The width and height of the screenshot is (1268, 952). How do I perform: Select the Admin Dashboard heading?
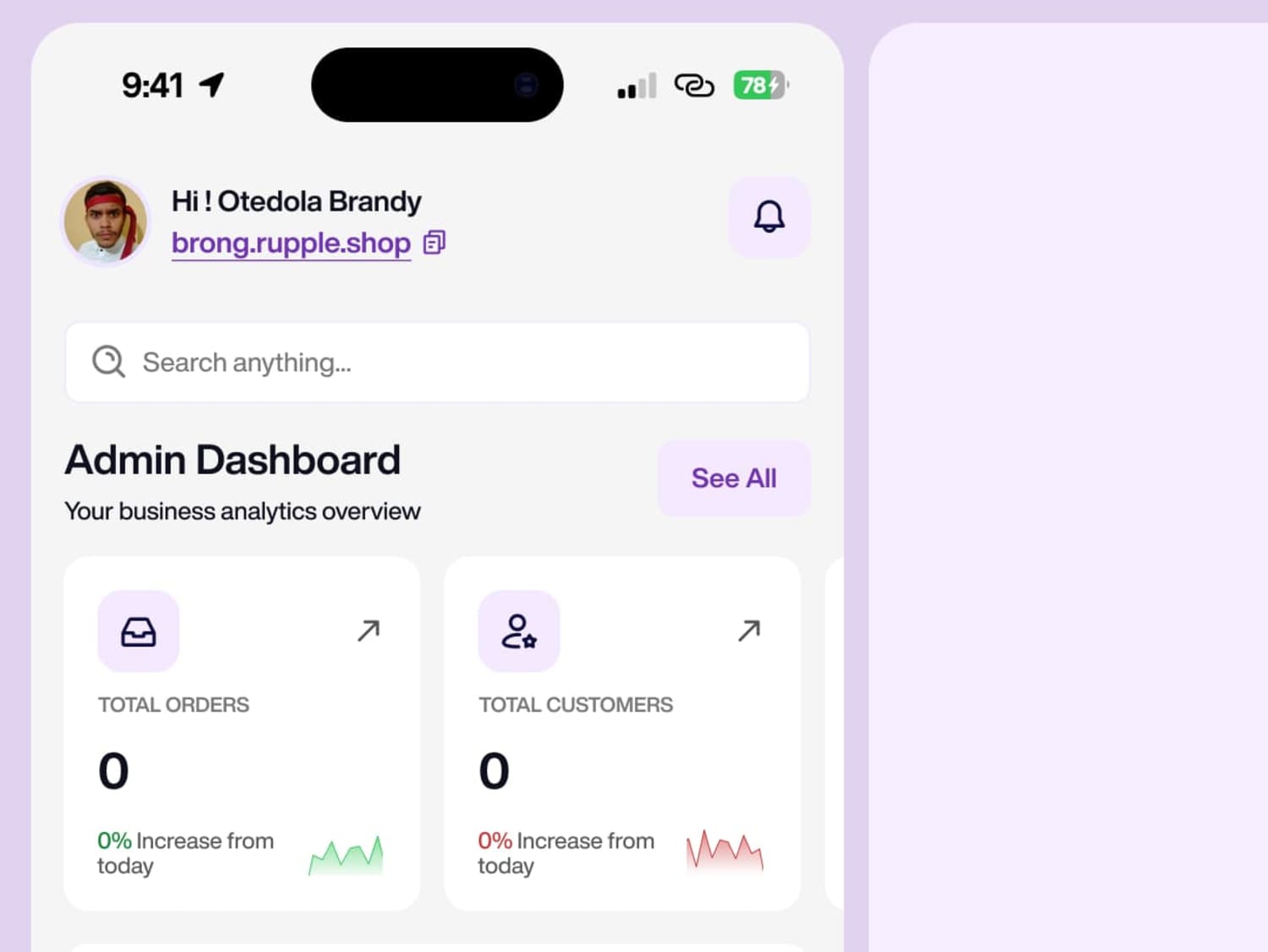(x=232, y=461)
